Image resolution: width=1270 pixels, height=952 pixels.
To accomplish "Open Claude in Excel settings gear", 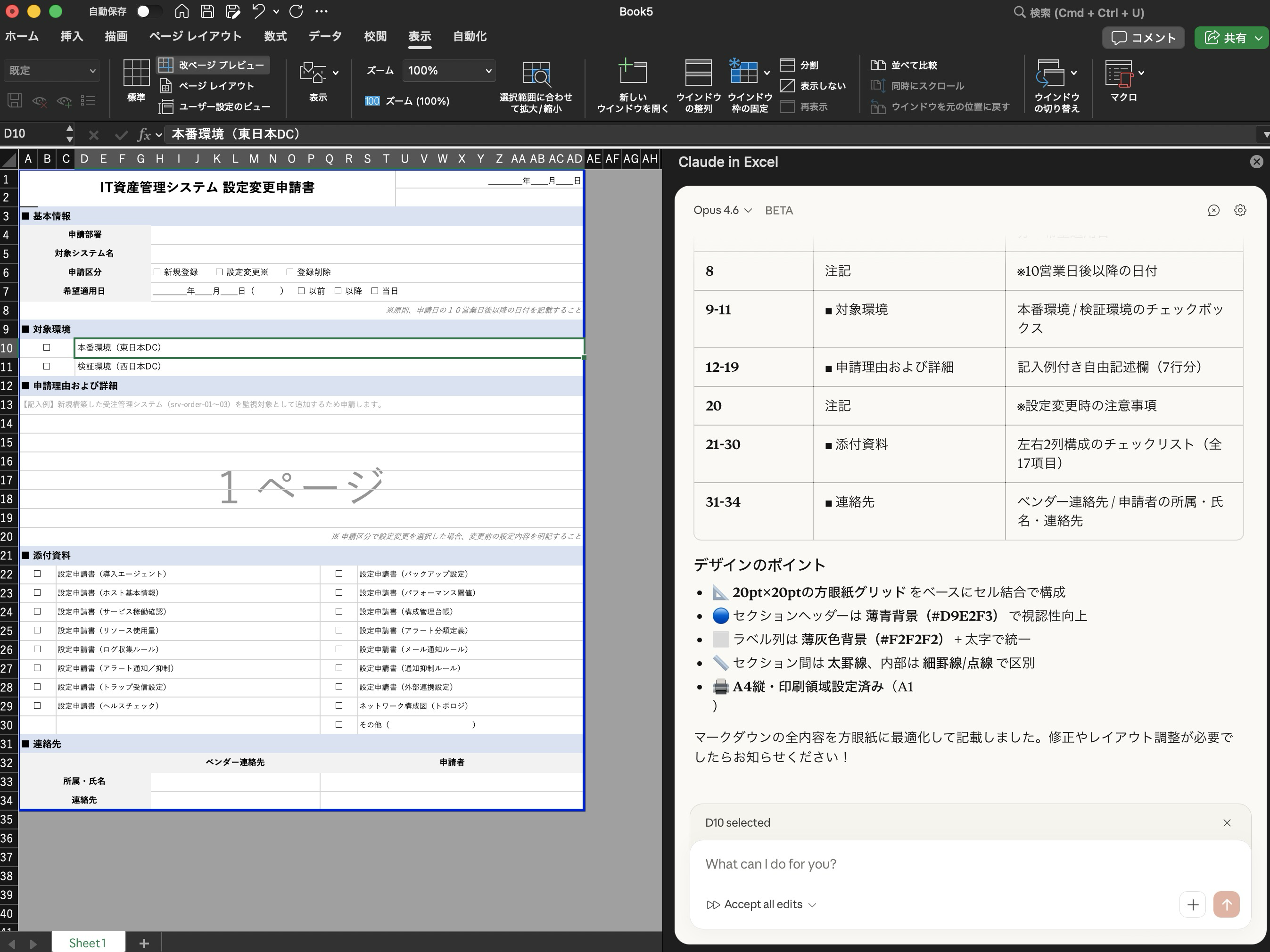I will 1240,210.
